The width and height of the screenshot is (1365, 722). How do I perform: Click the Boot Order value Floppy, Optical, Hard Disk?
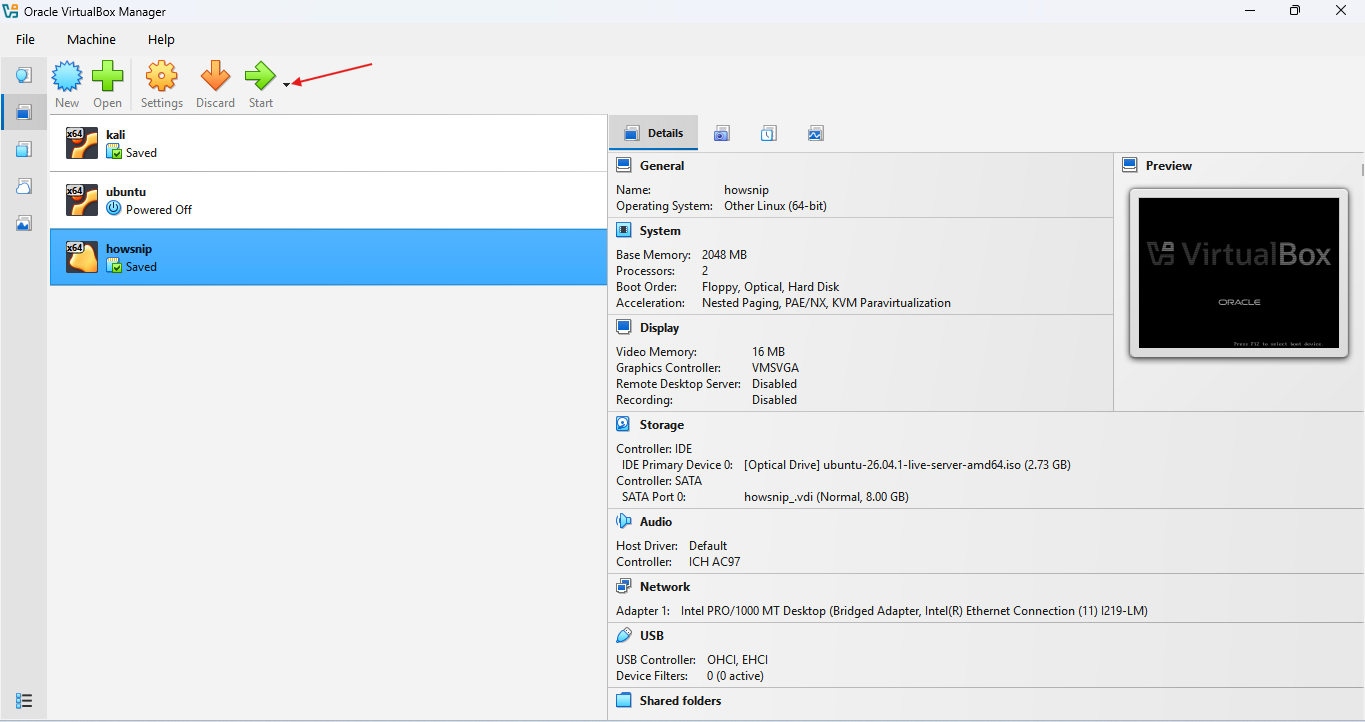tap(771, 287)
